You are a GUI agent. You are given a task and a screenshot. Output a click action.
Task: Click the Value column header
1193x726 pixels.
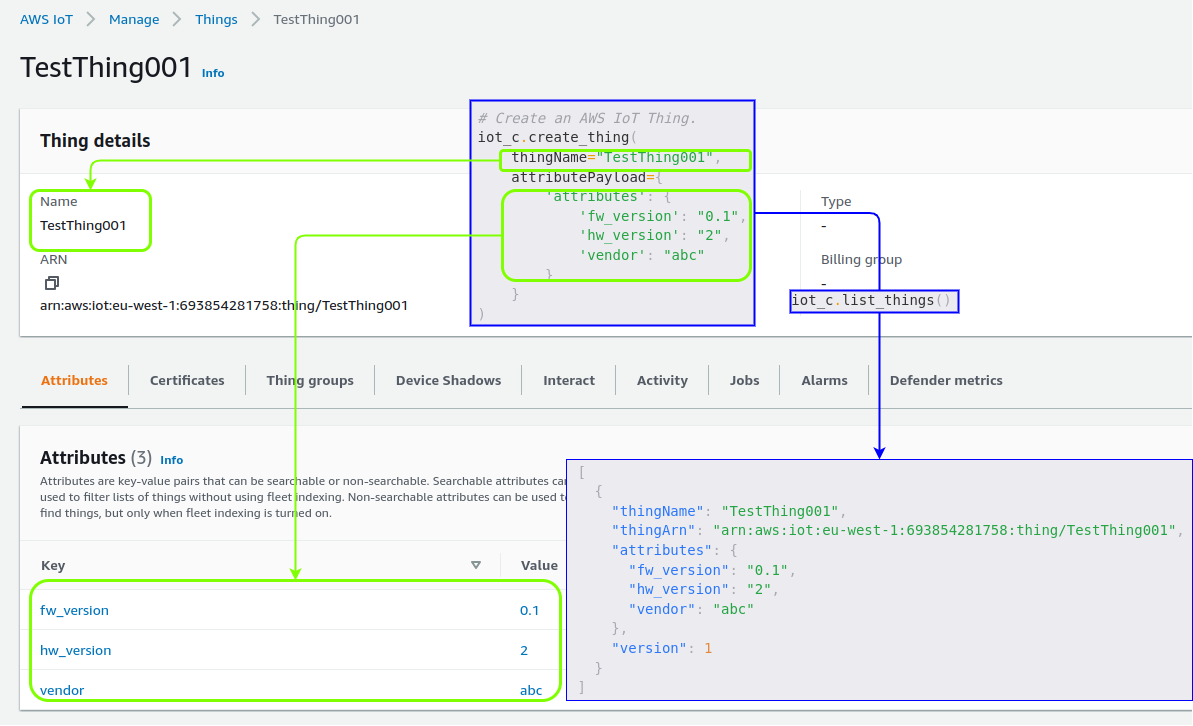coord(539,565)
